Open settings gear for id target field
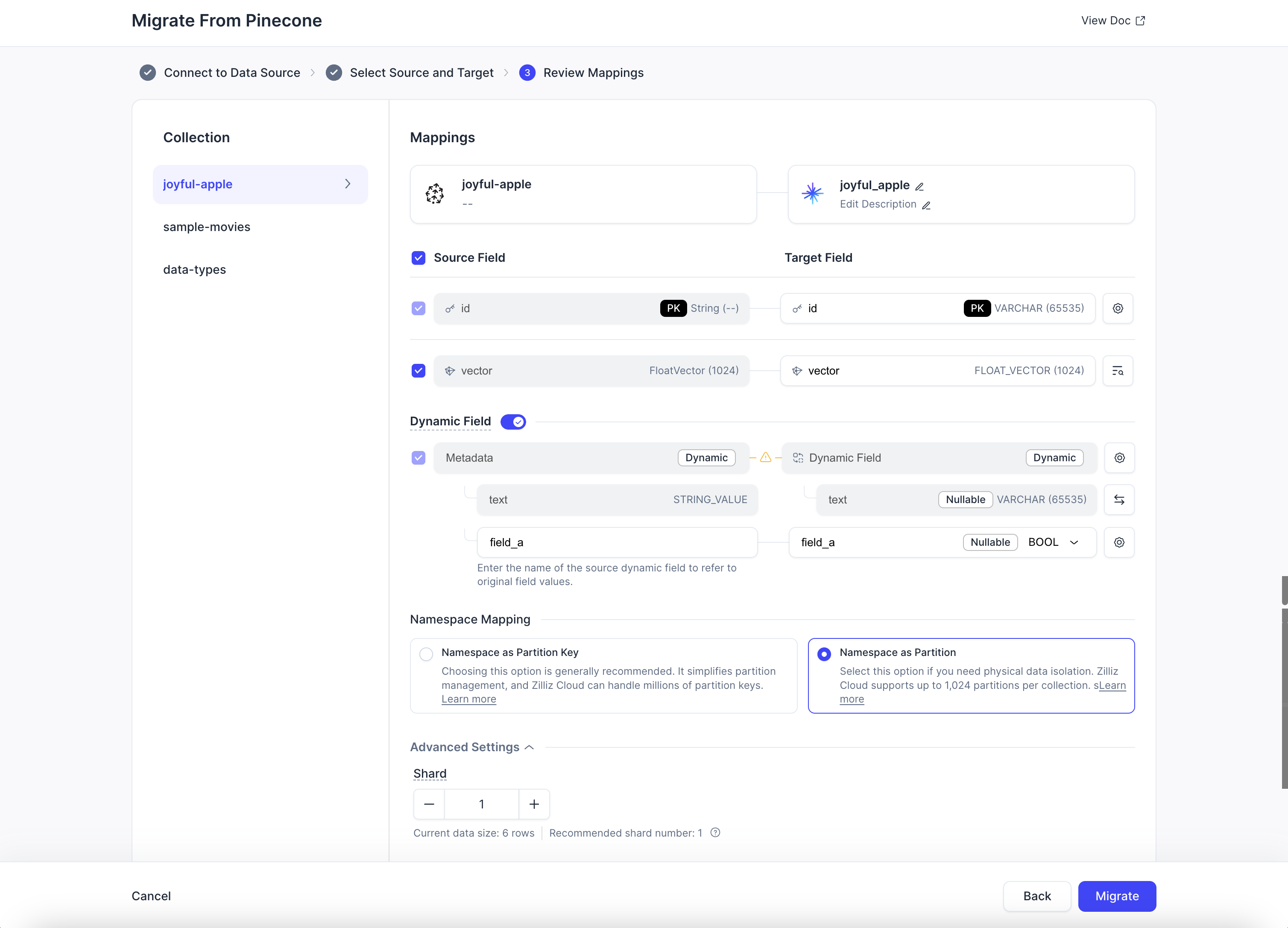 (1118, 308)
